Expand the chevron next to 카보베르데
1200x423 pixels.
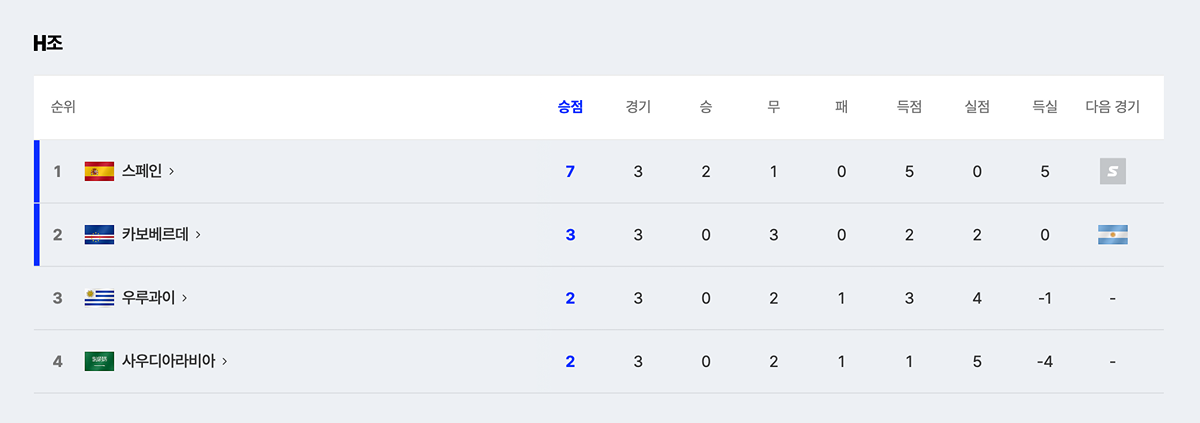coord(198,235)
